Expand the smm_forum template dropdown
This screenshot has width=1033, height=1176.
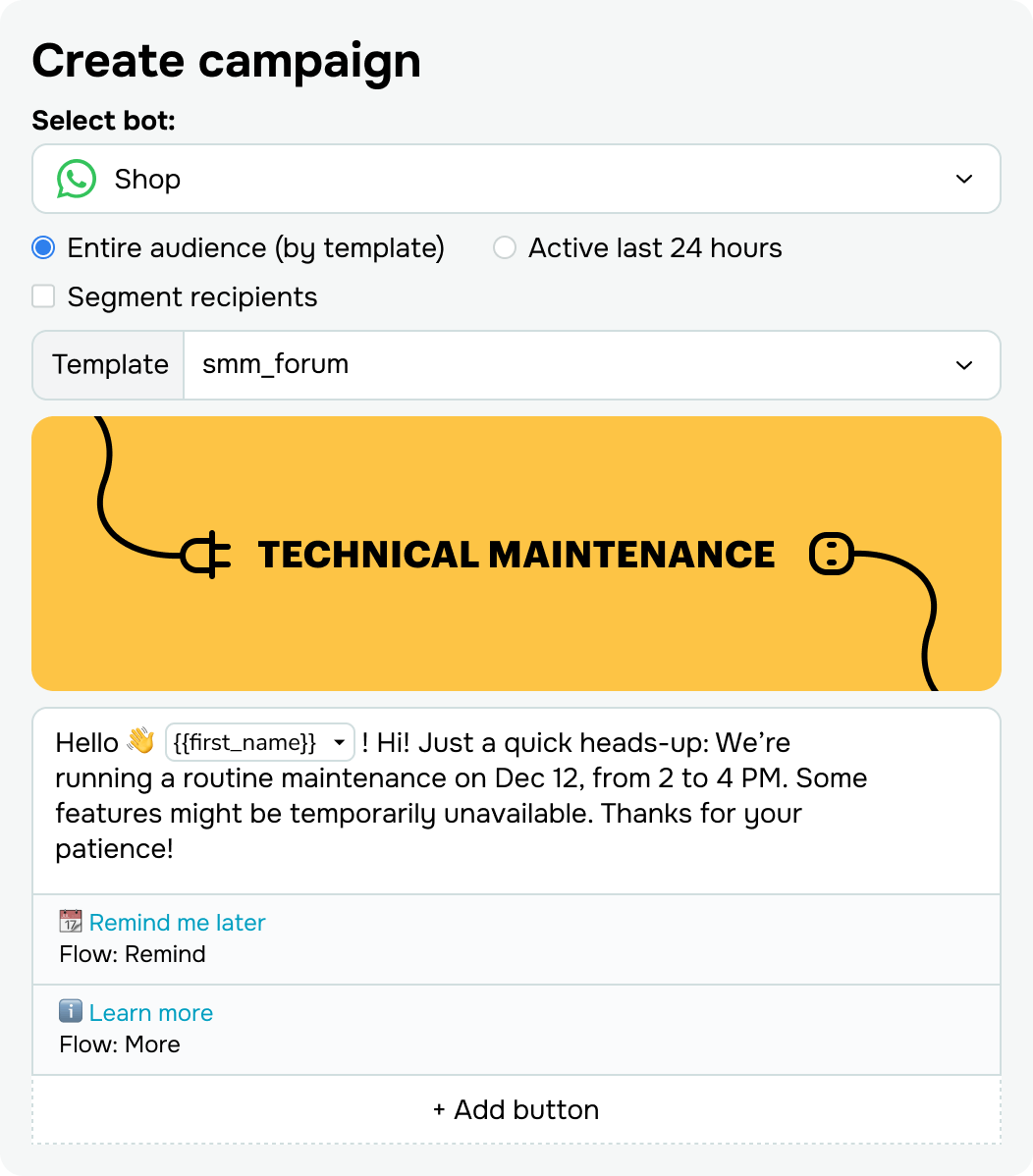pyautogui.click(x=963, y=364)
